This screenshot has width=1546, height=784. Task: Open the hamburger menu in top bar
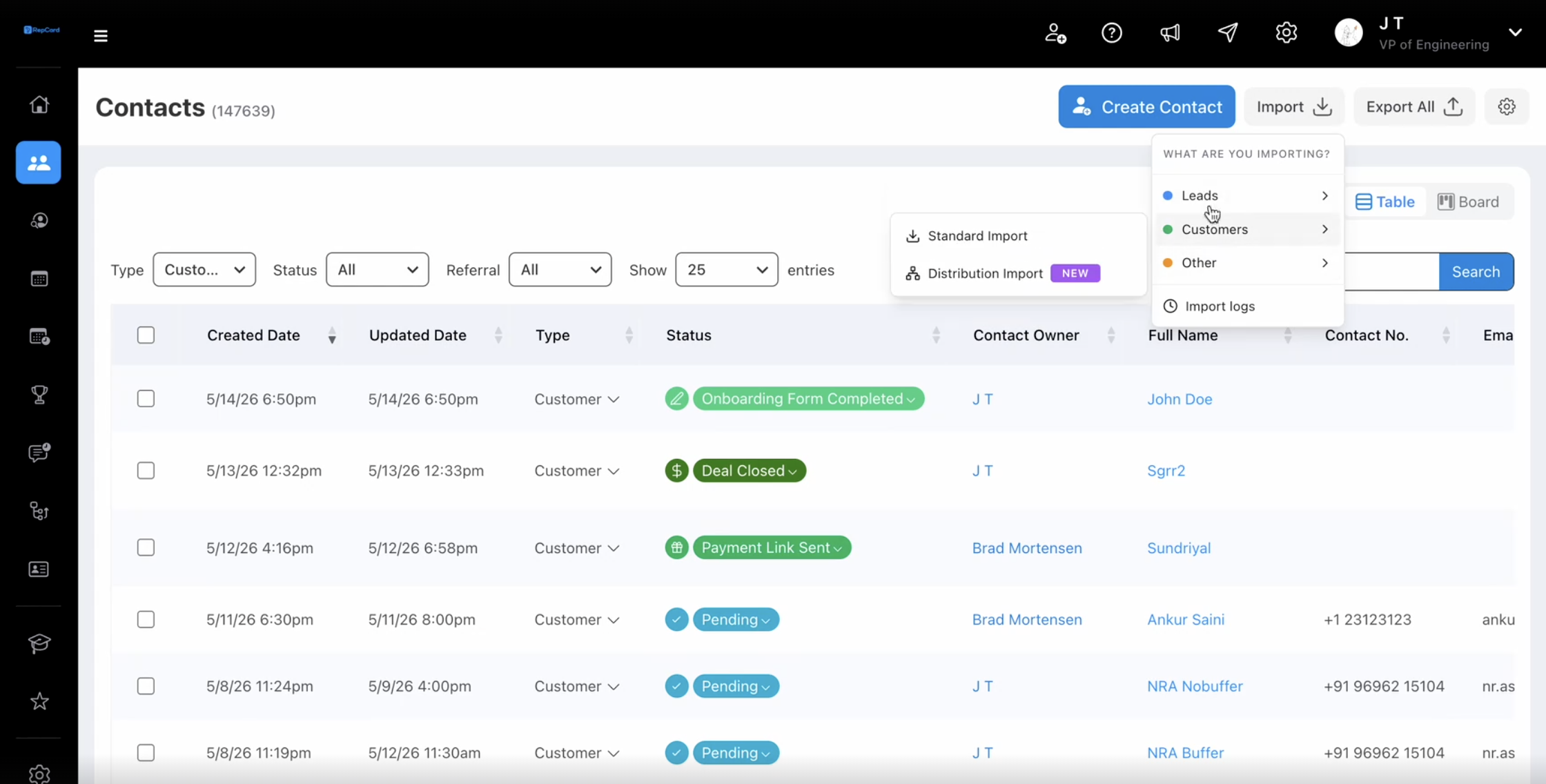[101, 36]
